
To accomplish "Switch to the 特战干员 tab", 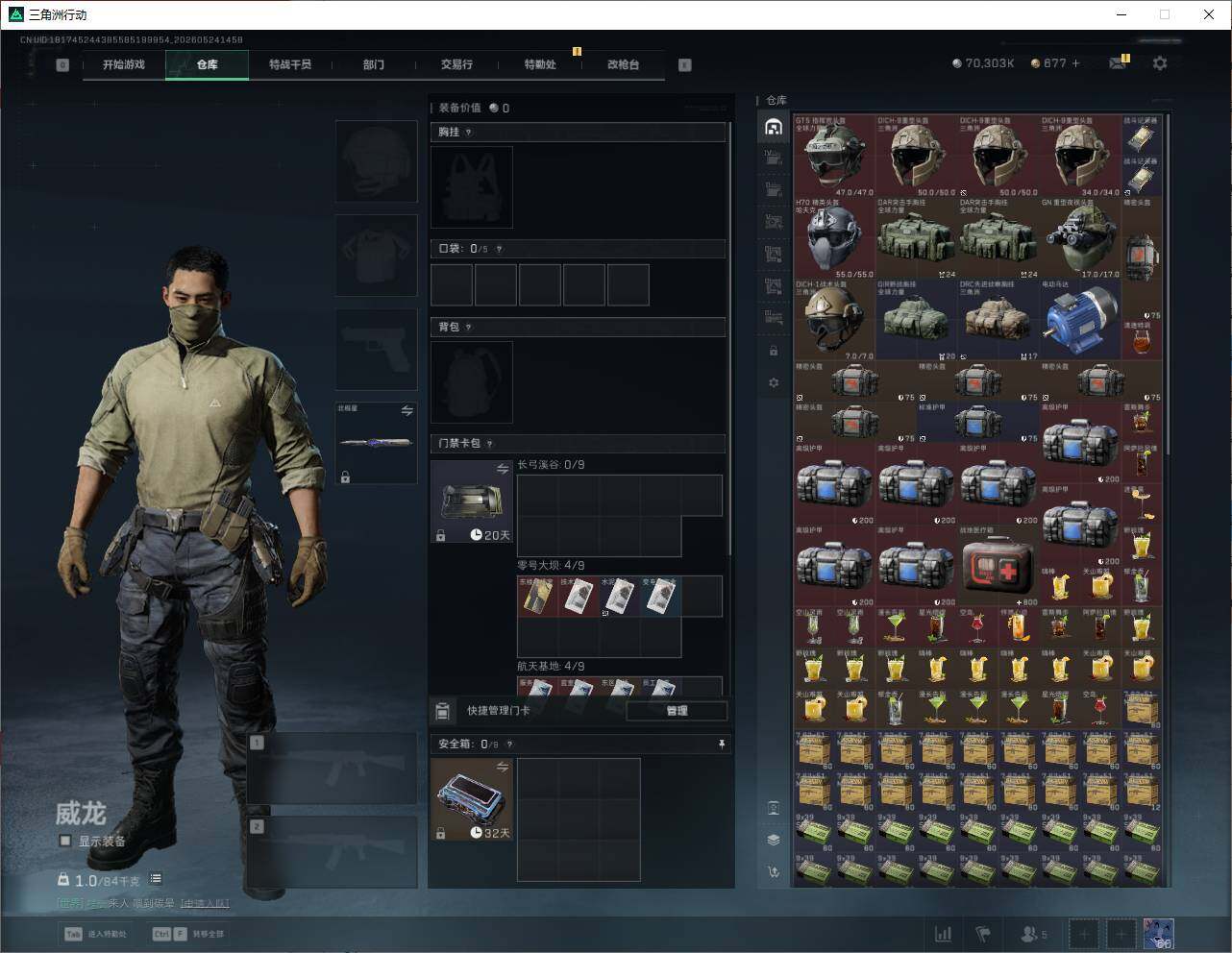I will click(290, 64).
